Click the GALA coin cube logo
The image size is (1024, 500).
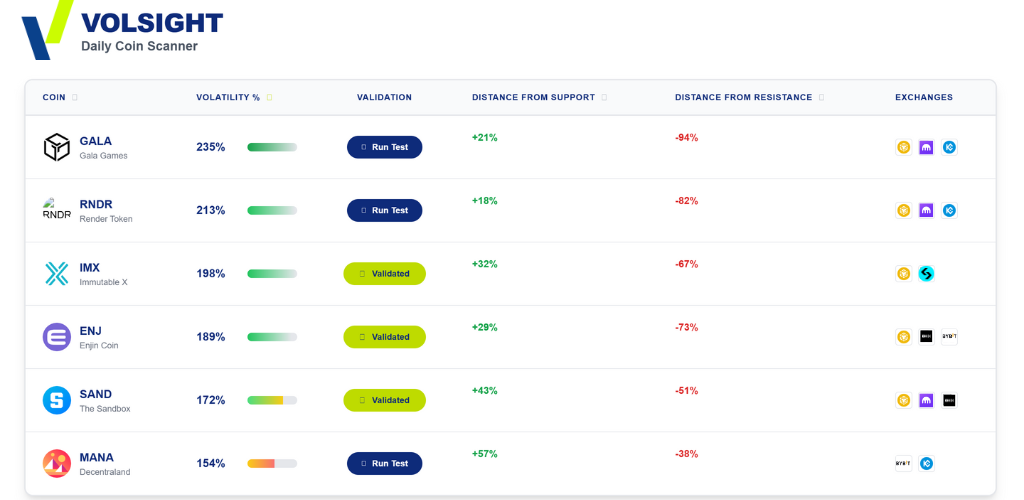point(57,147)
